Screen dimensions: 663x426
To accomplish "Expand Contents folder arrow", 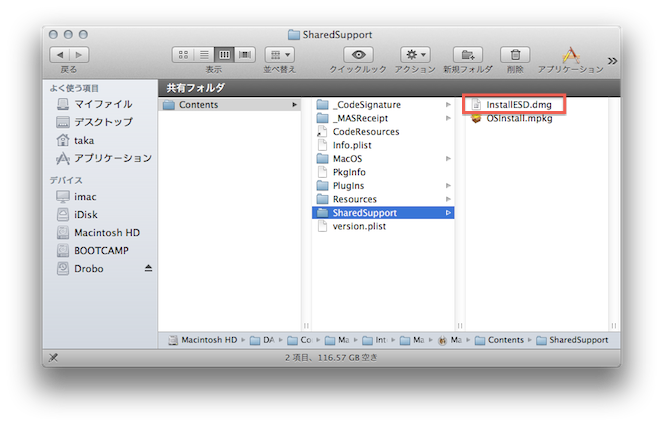I will click(294, 104).
